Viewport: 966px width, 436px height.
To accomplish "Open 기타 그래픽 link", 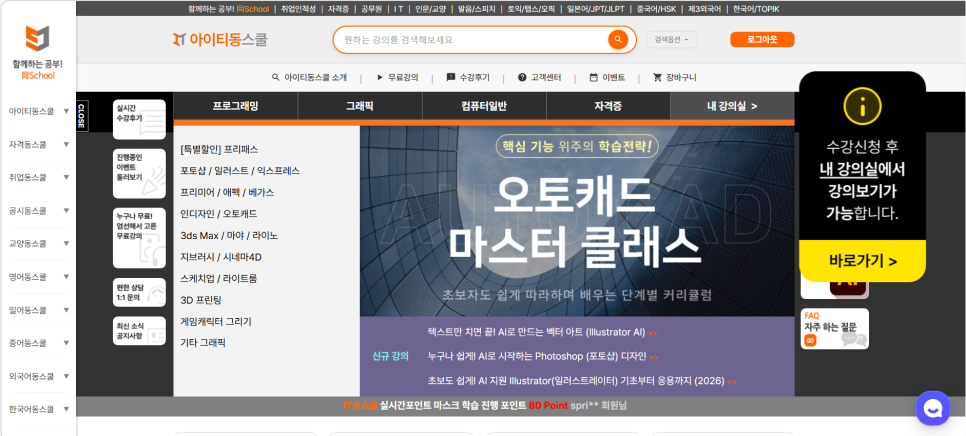I will 203,342.
